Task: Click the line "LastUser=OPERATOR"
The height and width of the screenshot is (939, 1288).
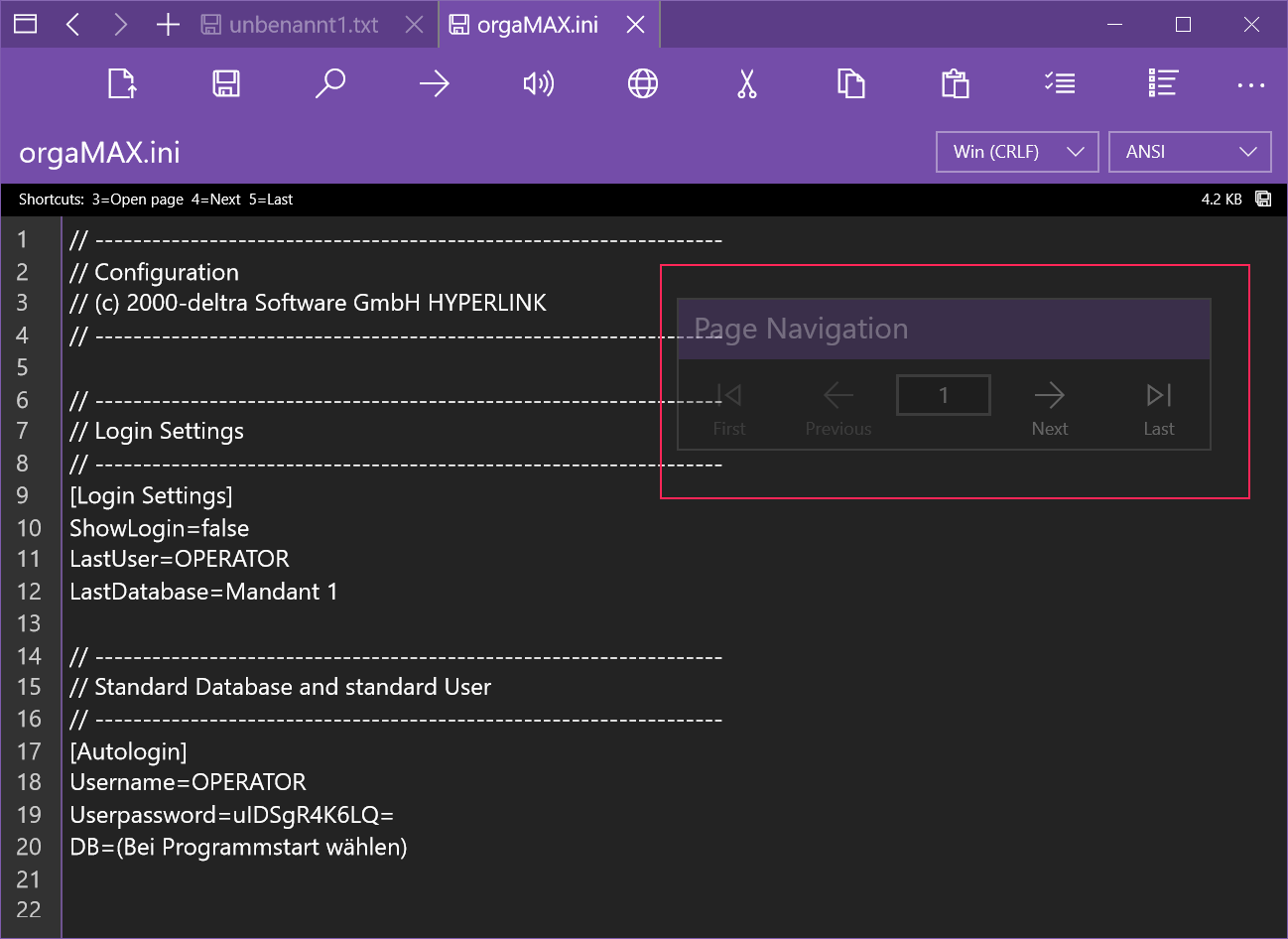Action: (180, 559)
